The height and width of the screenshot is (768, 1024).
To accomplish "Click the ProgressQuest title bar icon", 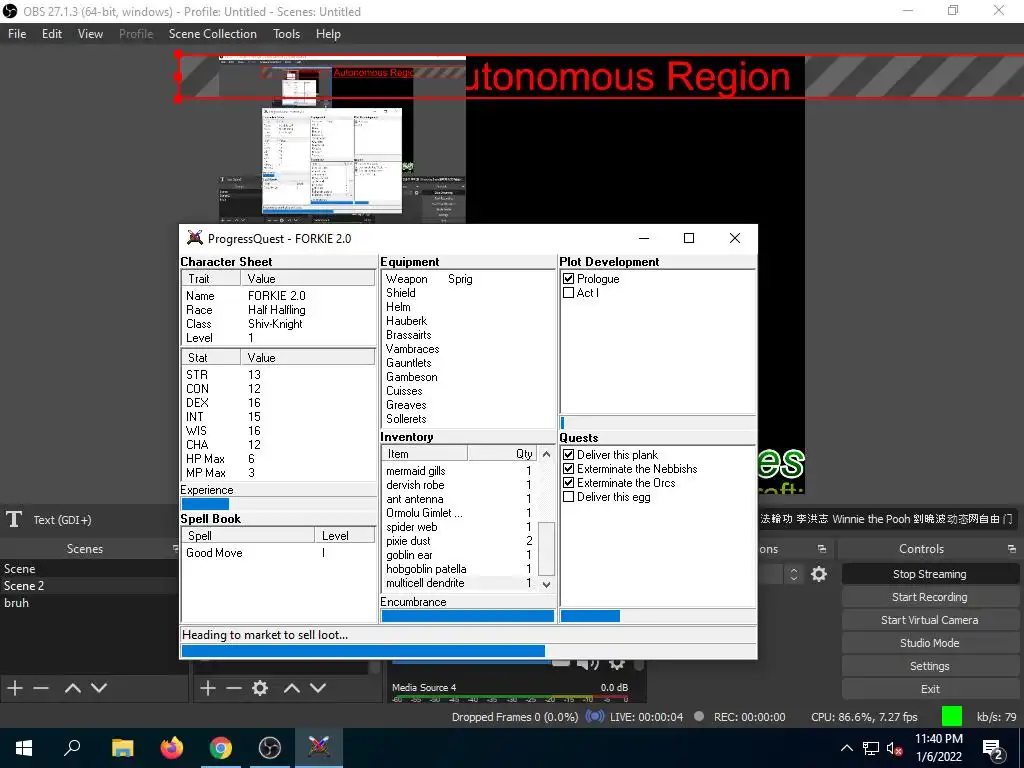I will [195, 238].
